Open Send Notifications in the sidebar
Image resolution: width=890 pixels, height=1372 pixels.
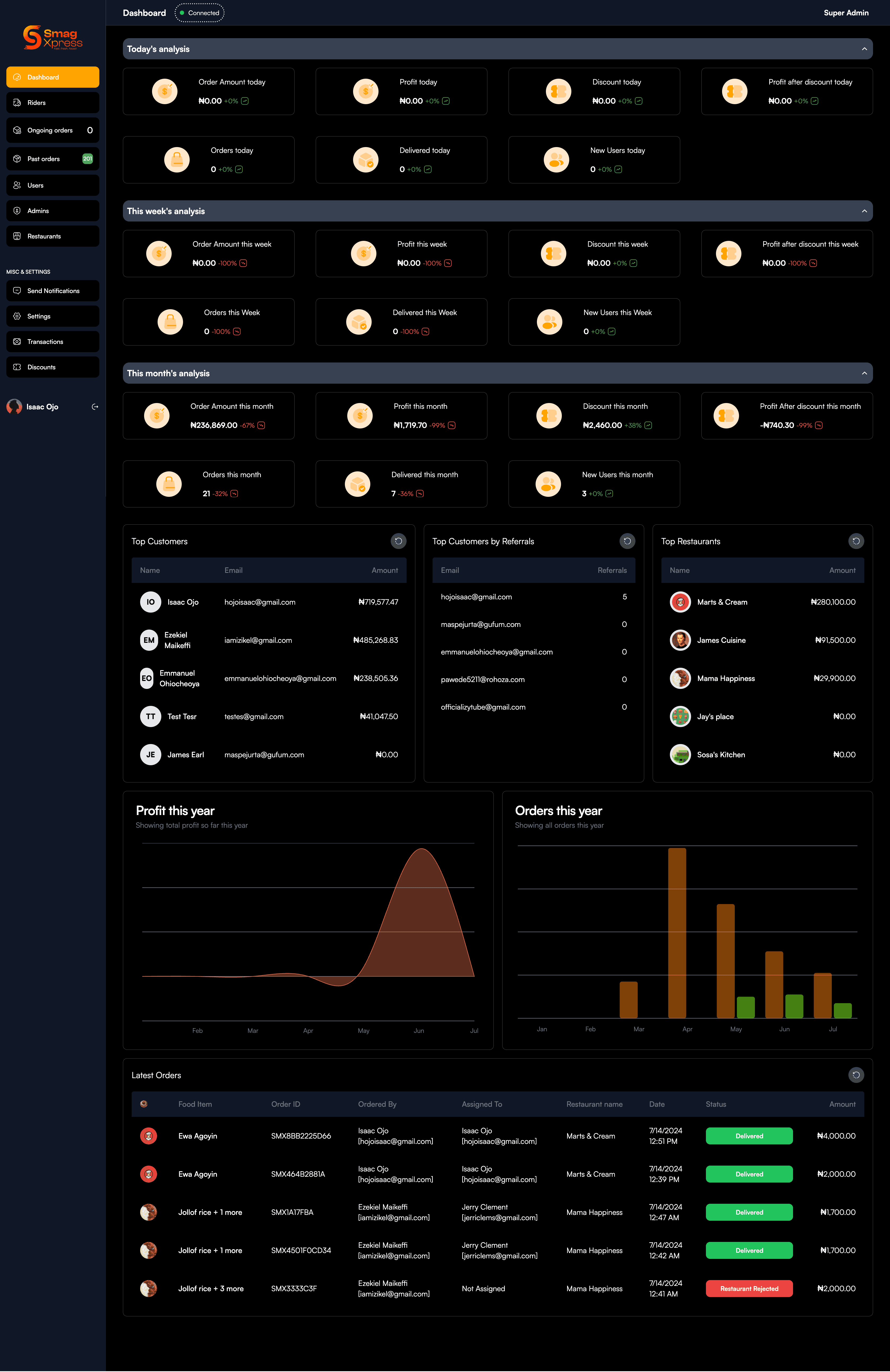[x=52, y=291]
